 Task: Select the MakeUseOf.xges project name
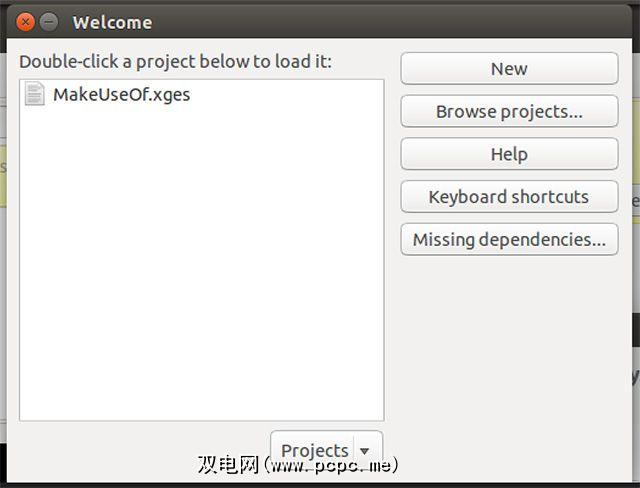(121, 95)
